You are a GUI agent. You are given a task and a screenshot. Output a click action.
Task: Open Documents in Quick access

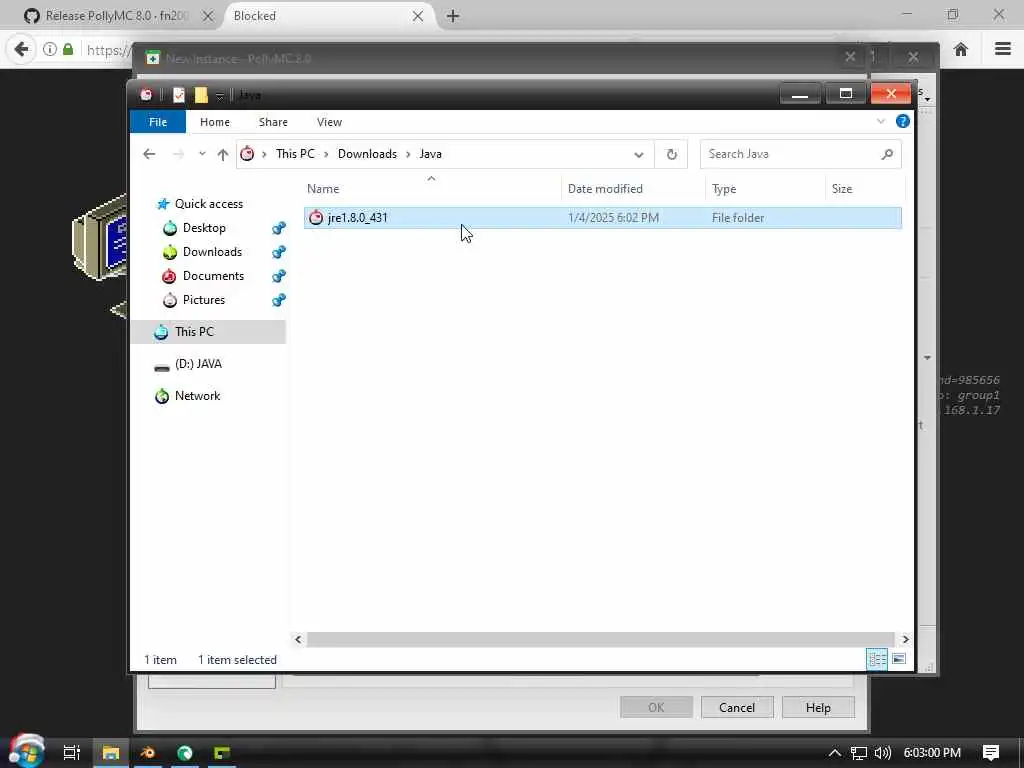(213, 276)
